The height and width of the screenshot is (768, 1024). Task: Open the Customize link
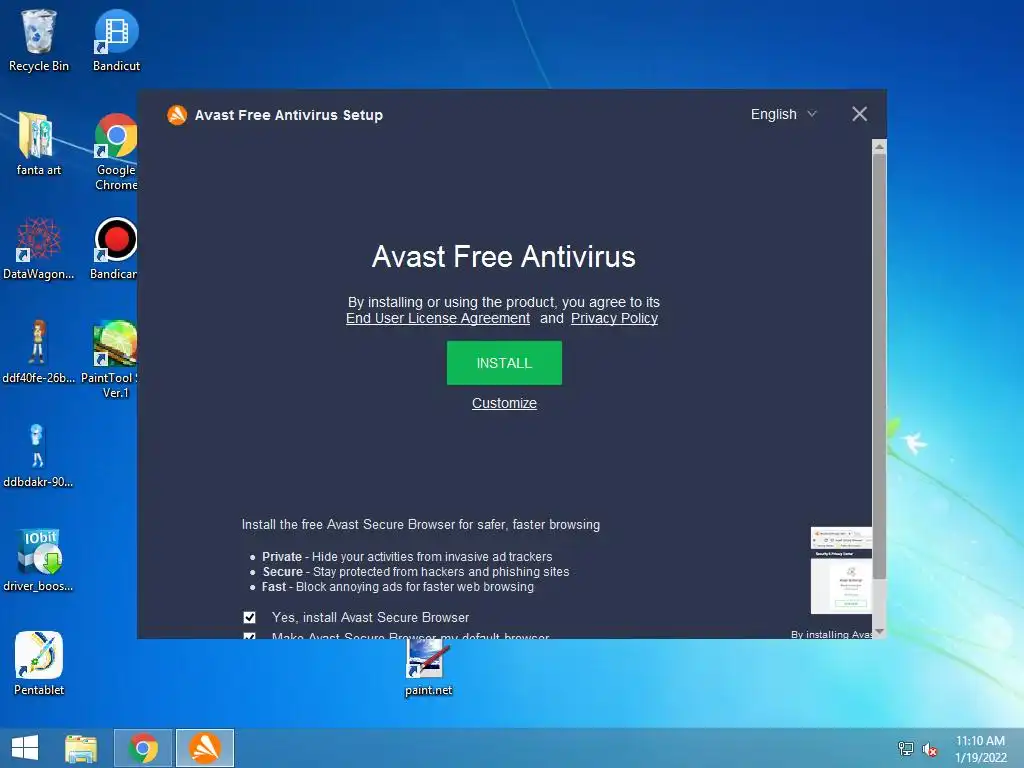[x=504, y=404]
